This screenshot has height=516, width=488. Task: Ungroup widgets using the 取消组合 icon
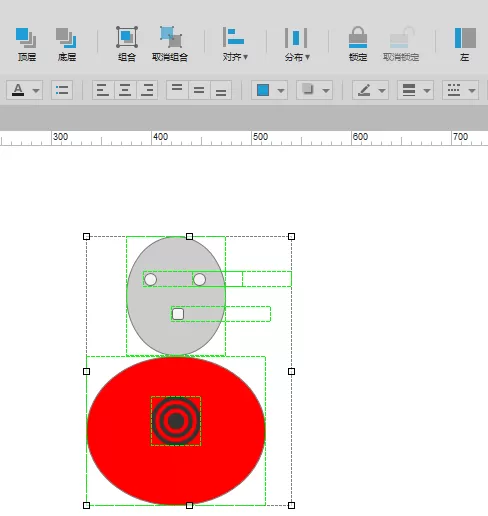(x=170, y=44)
